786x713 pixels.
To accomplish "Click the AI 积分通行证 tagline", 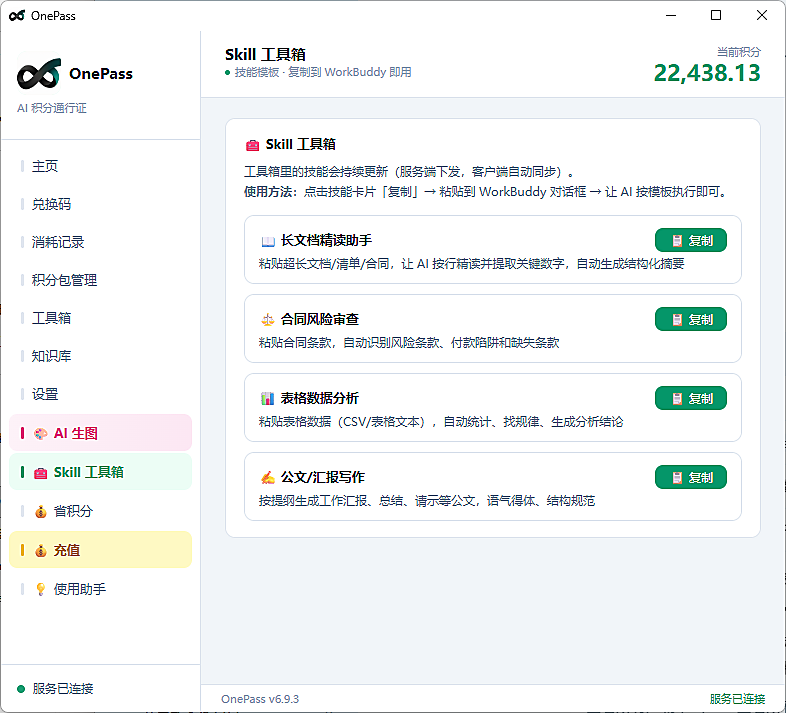I will point(52,108).
